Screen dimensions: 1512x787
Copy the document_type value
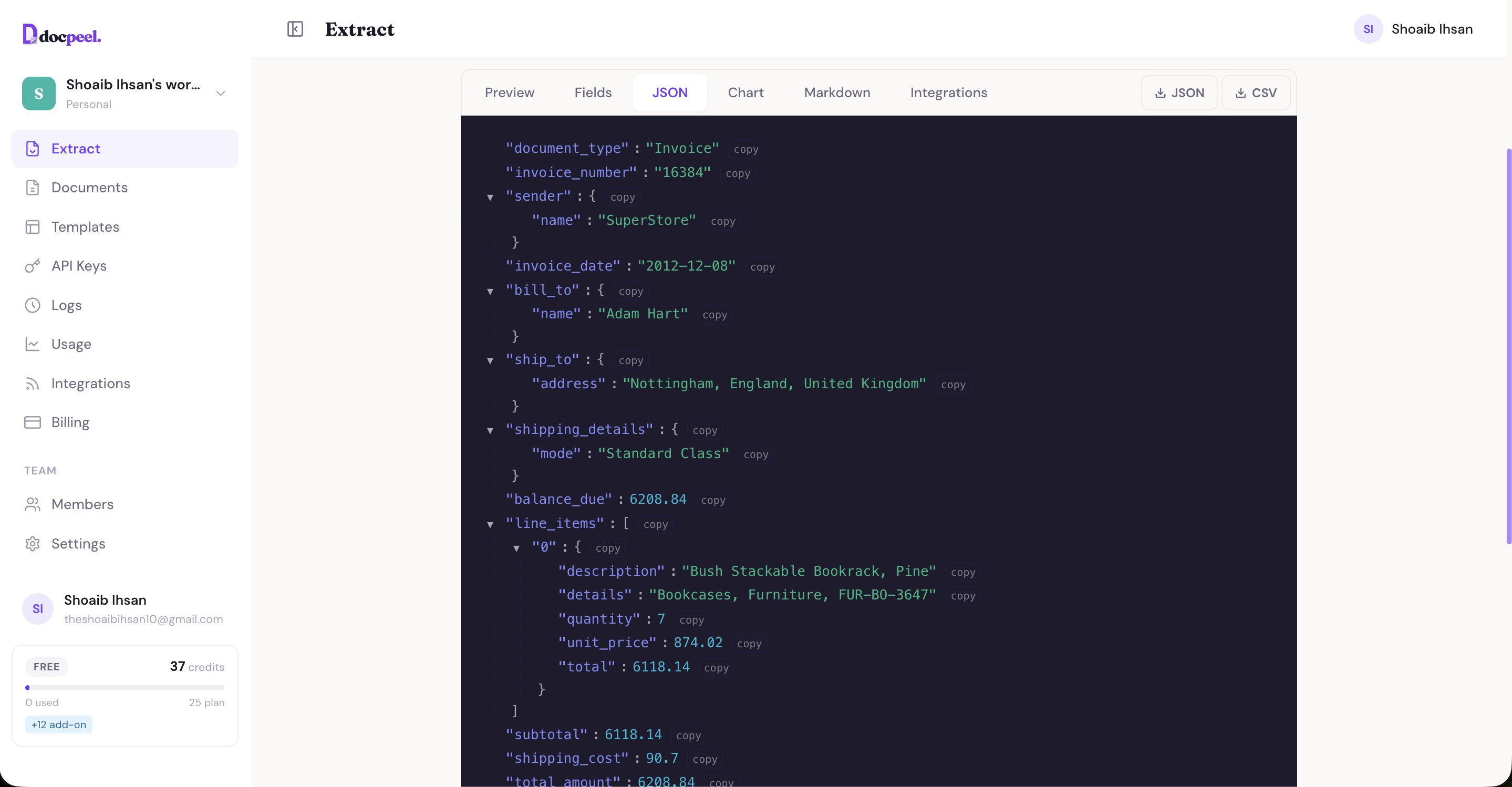(x=746, y=149)
